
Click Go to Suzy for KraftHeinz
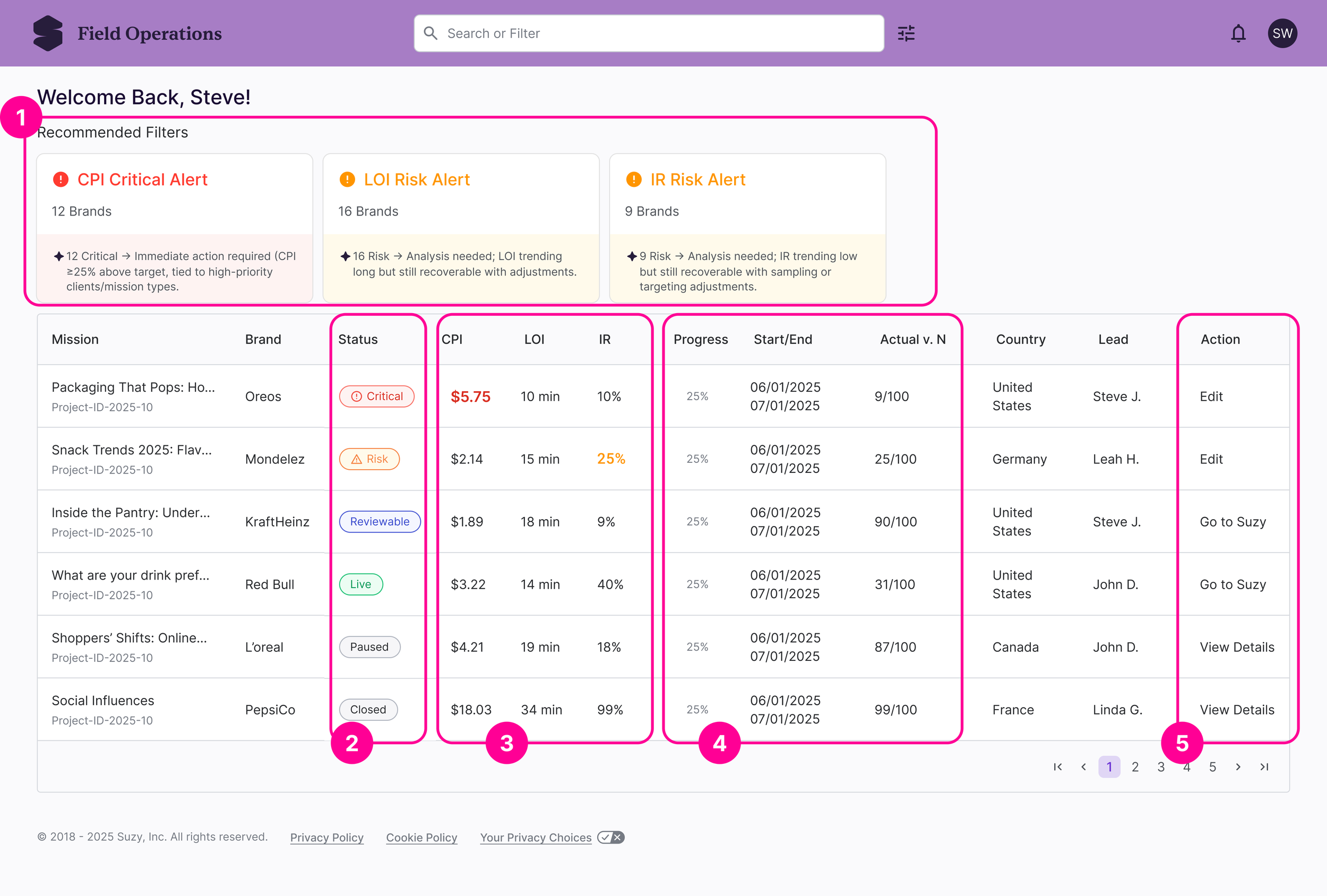coord(1233,522)
